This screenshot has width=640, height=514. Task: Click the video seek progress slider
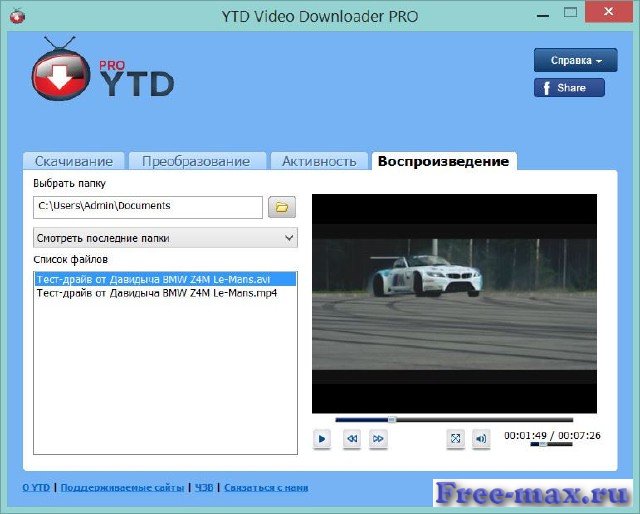tap(454, 420)
